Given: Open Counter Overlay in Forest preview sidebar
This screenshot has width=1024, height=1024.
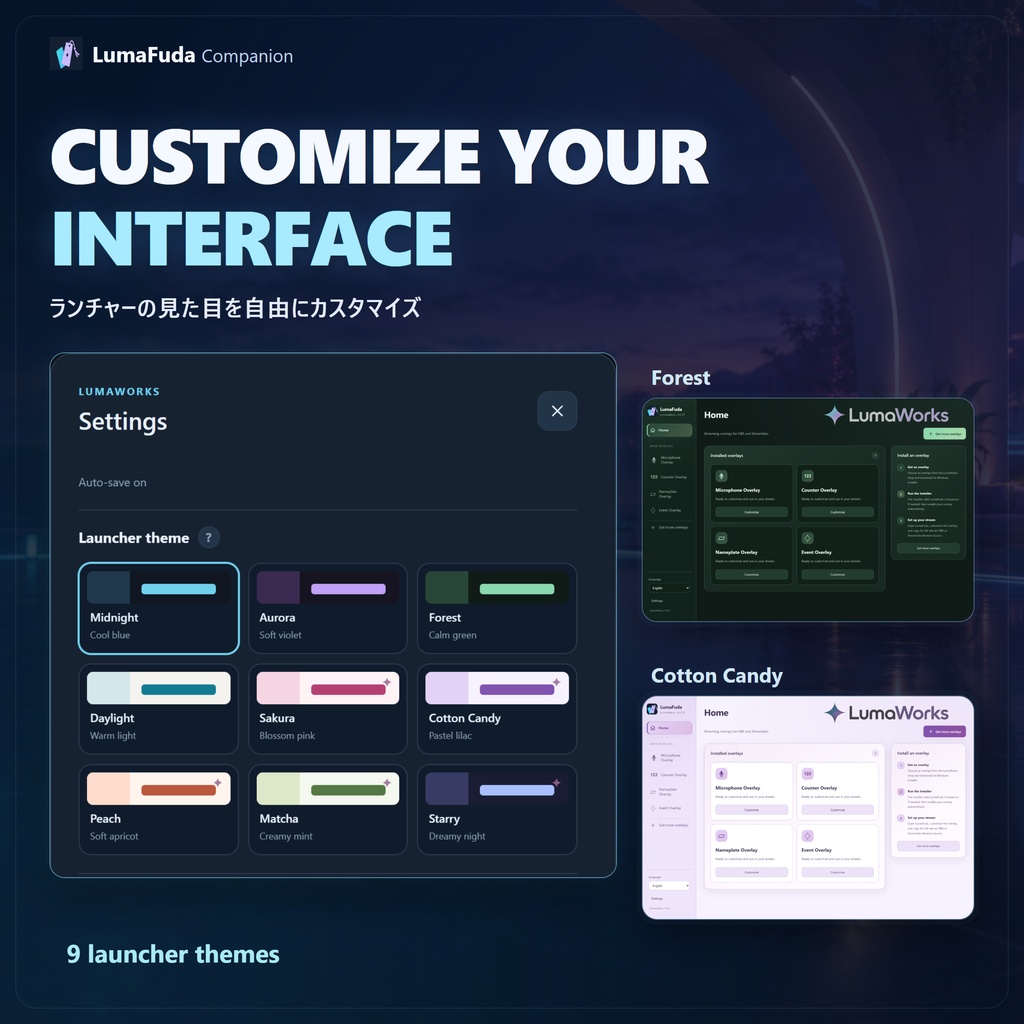Looking at the screenshot, I should click(x=669, y=477).
